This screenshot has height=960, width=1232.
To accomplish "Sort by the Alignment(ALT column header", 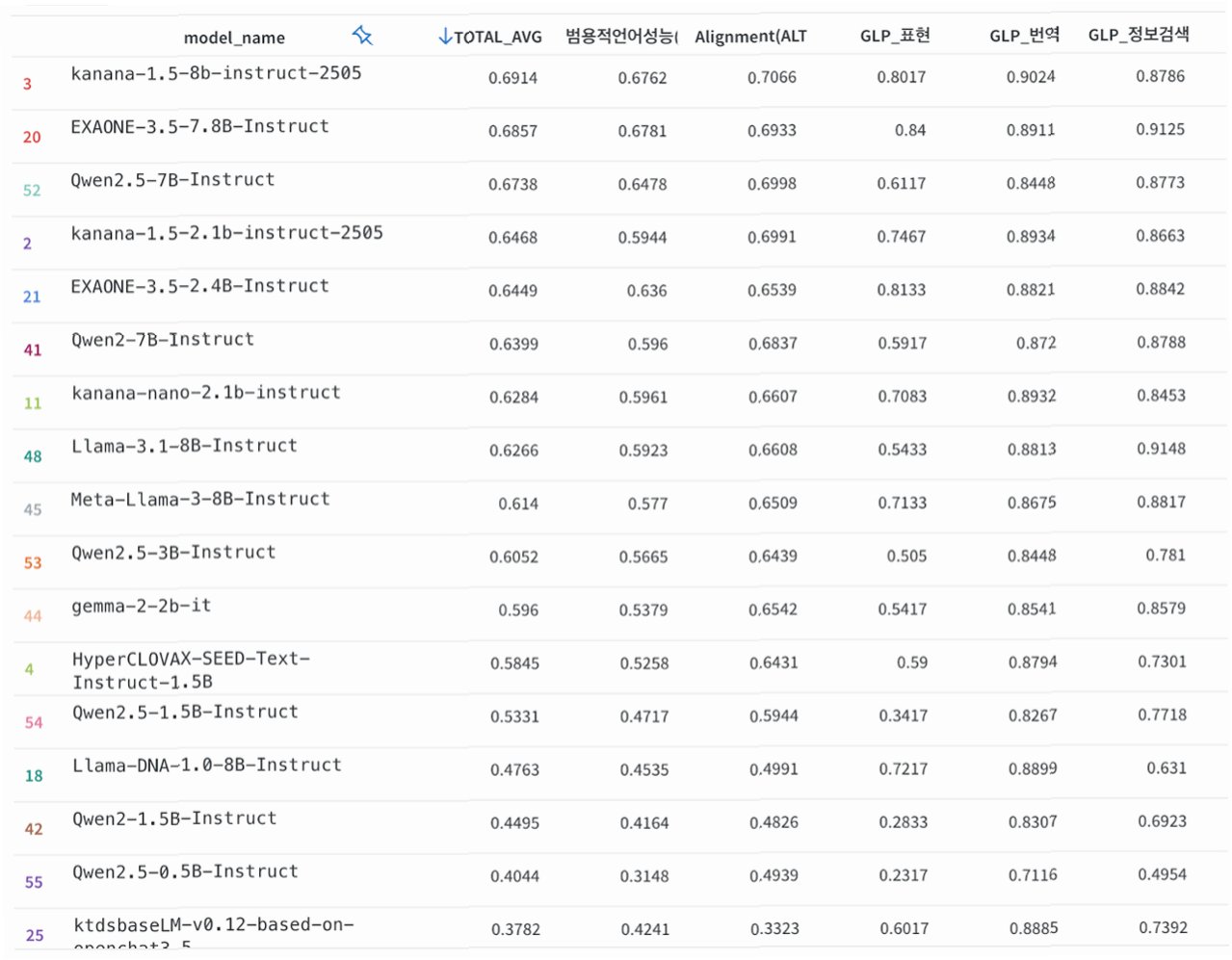I will click(x=750, y=37).
